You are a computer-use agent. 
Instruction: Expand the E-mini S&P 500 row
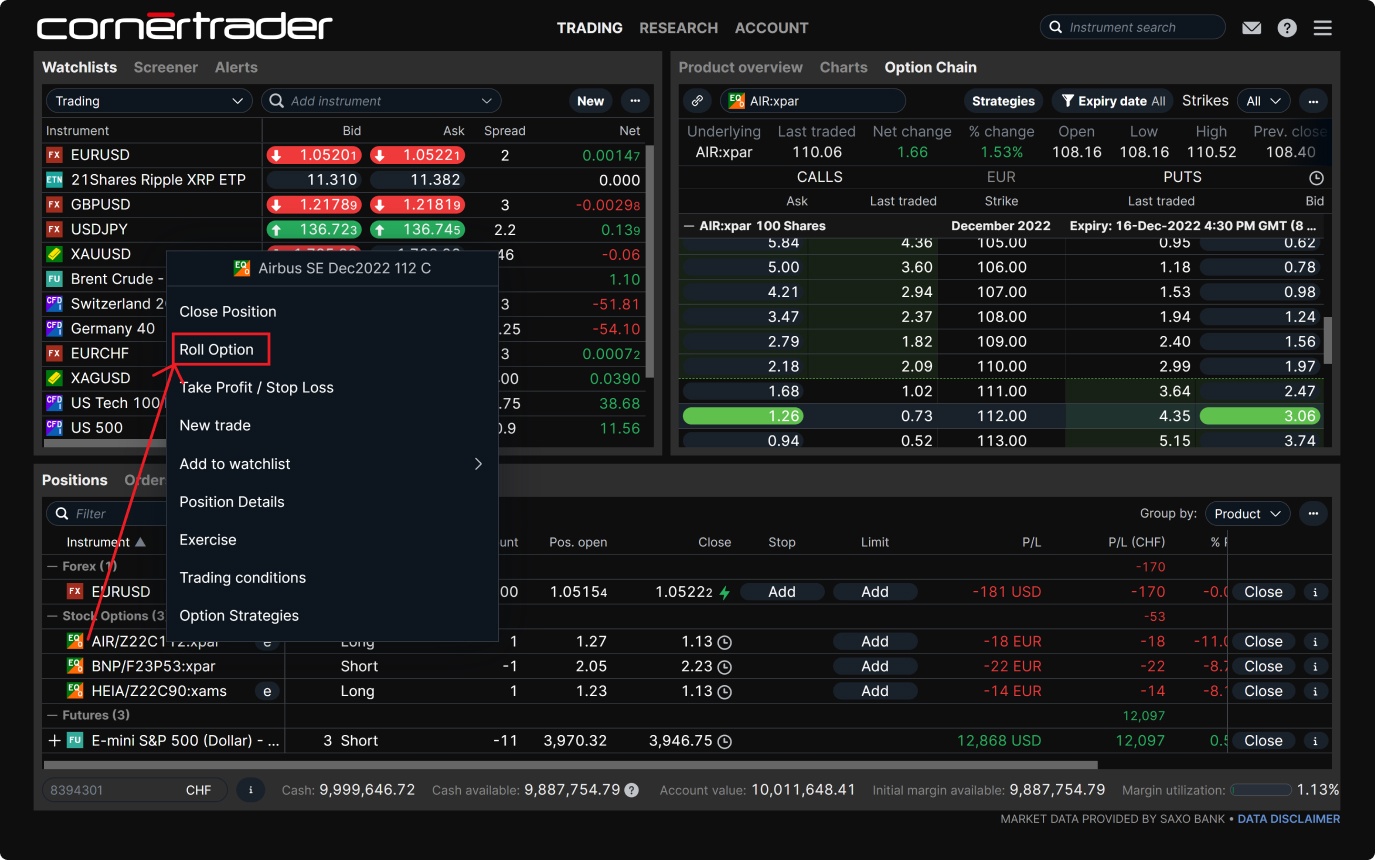54,742
